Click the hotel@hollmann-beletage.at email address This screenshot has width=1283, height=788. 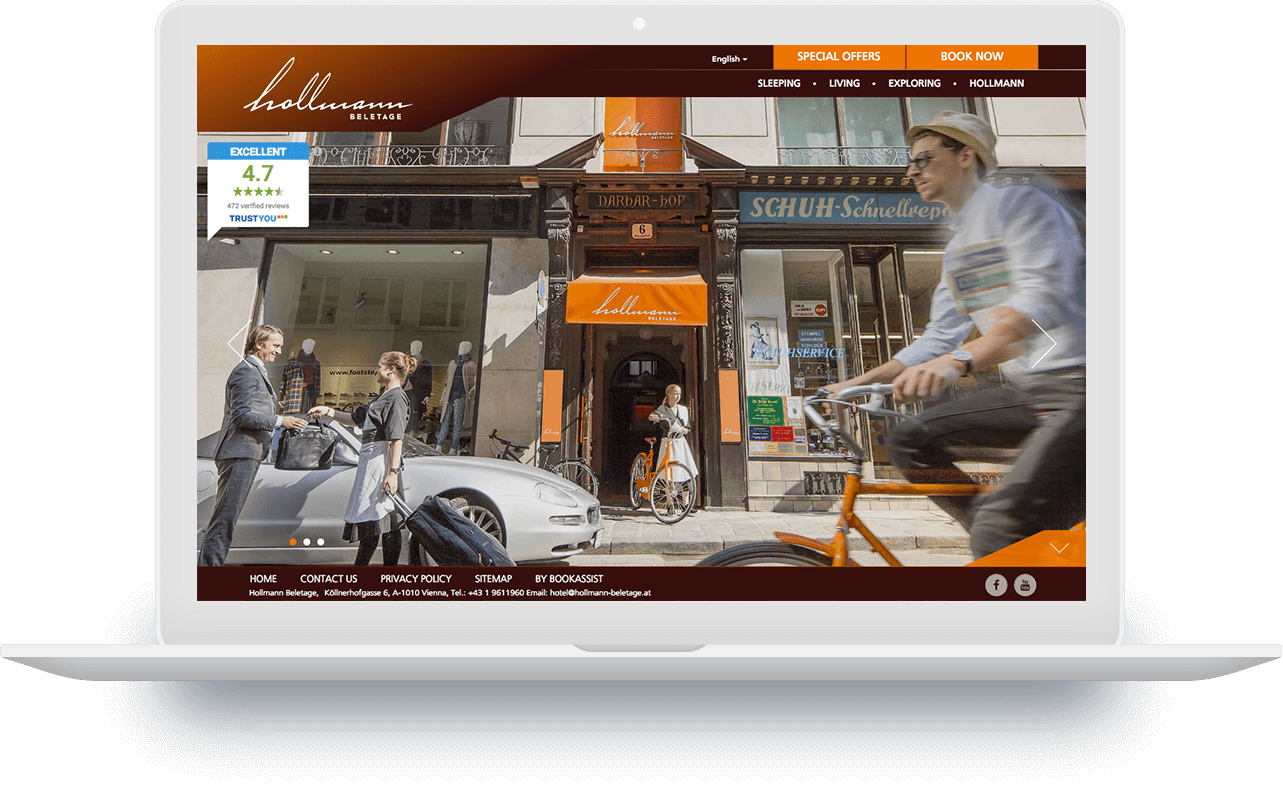(x=600, y=593)
